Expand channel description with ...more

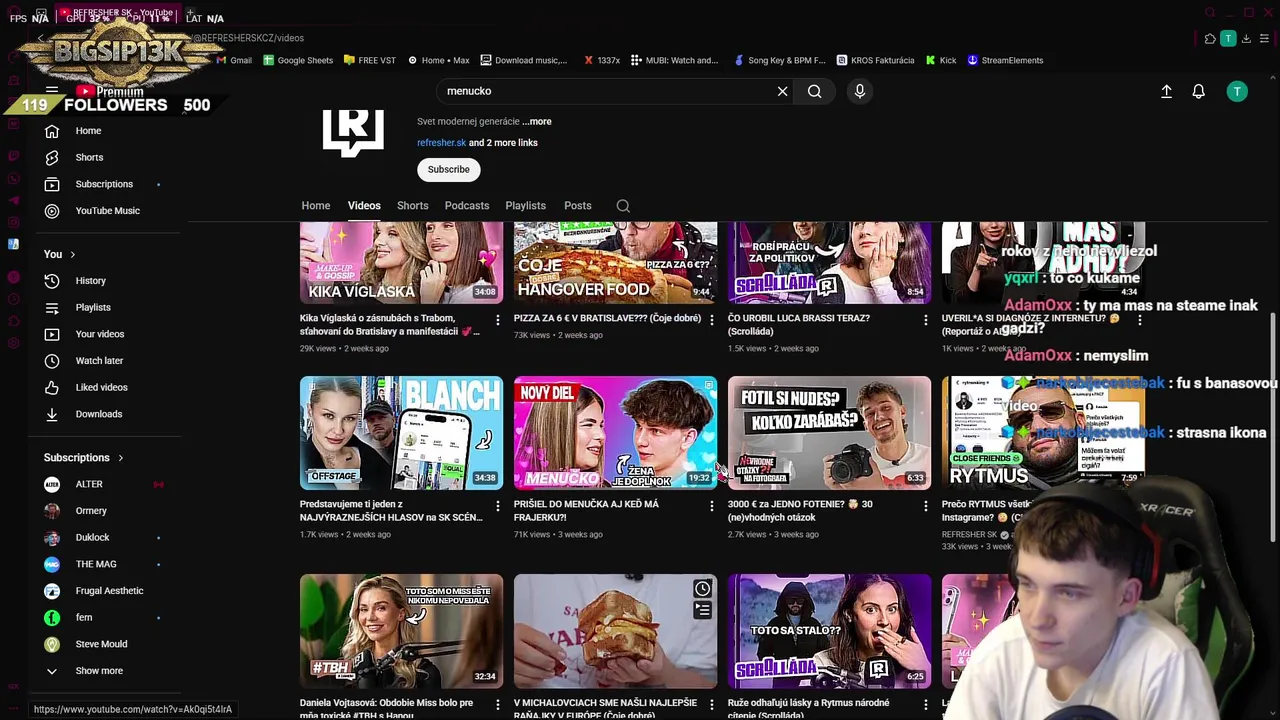coord(537,122)
